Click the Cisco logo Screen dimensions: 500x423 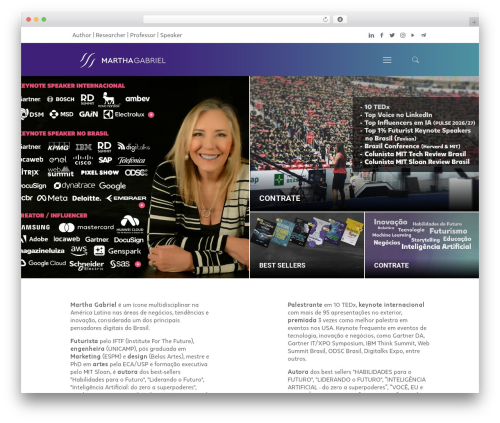tap(83, 160)
